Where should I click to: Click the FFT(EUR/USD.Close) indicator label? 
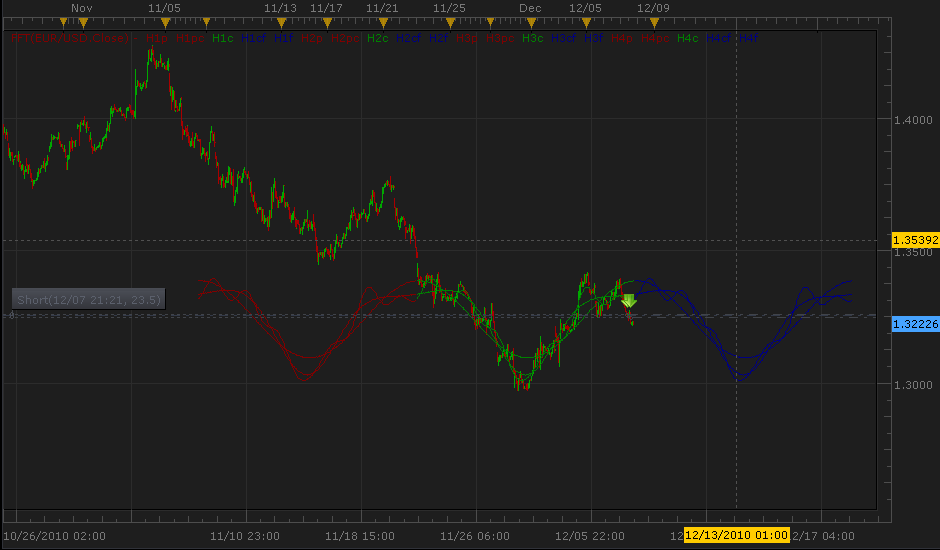(70, 38)
